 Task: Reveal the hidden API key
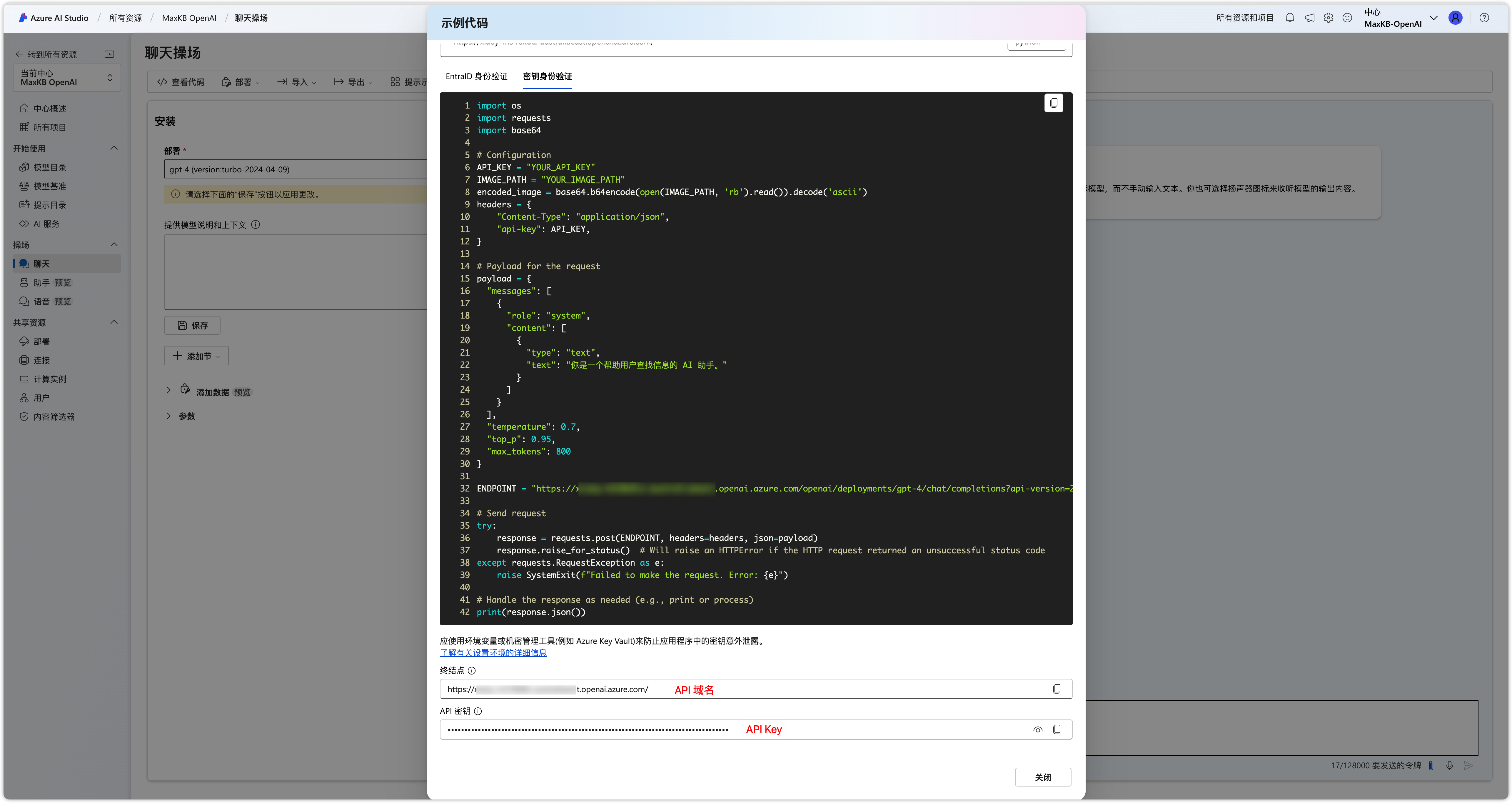click(1038, 729)
